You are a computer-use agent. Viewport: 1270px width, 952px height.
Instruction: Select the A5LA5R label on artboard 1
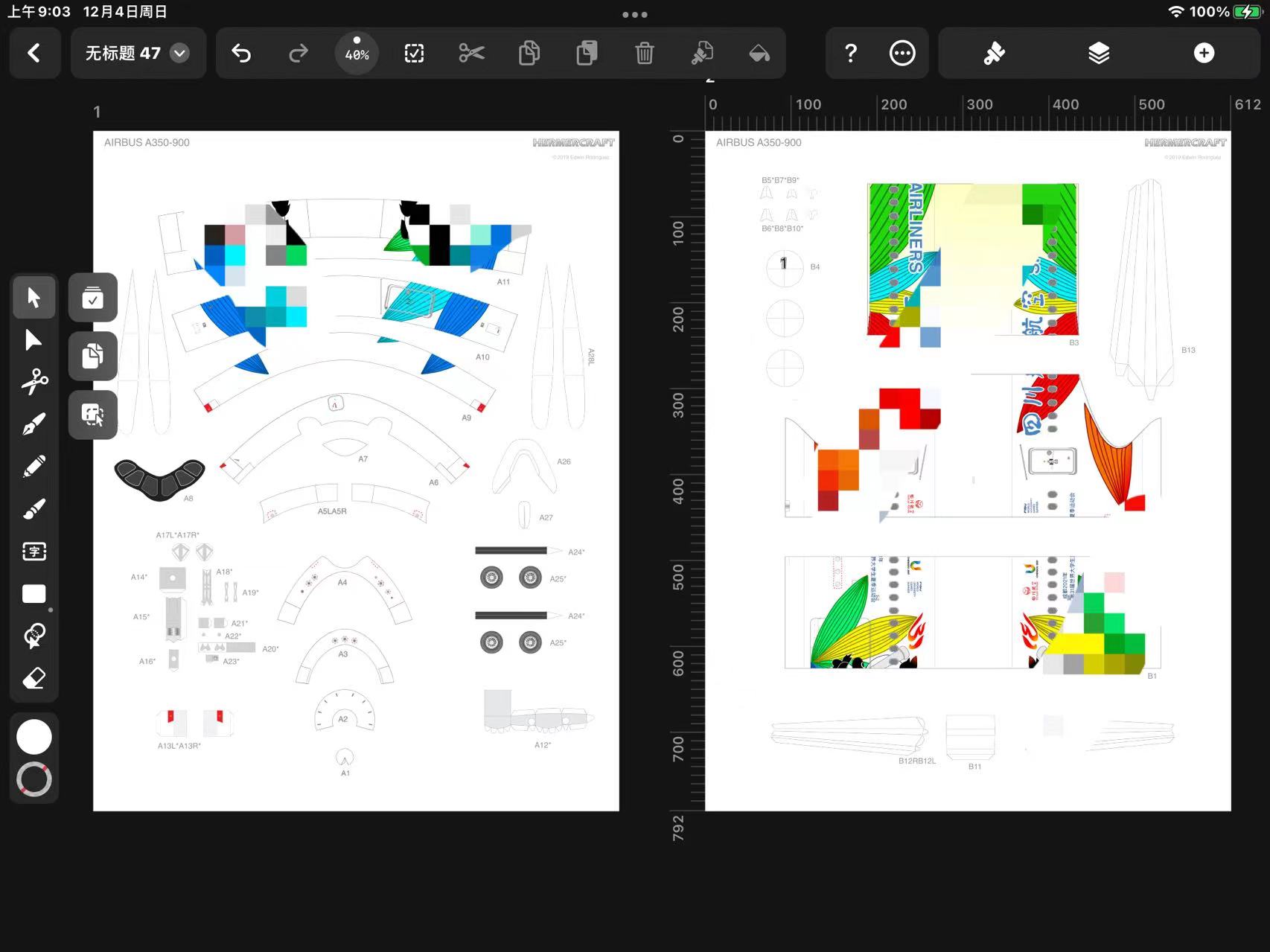332,511
